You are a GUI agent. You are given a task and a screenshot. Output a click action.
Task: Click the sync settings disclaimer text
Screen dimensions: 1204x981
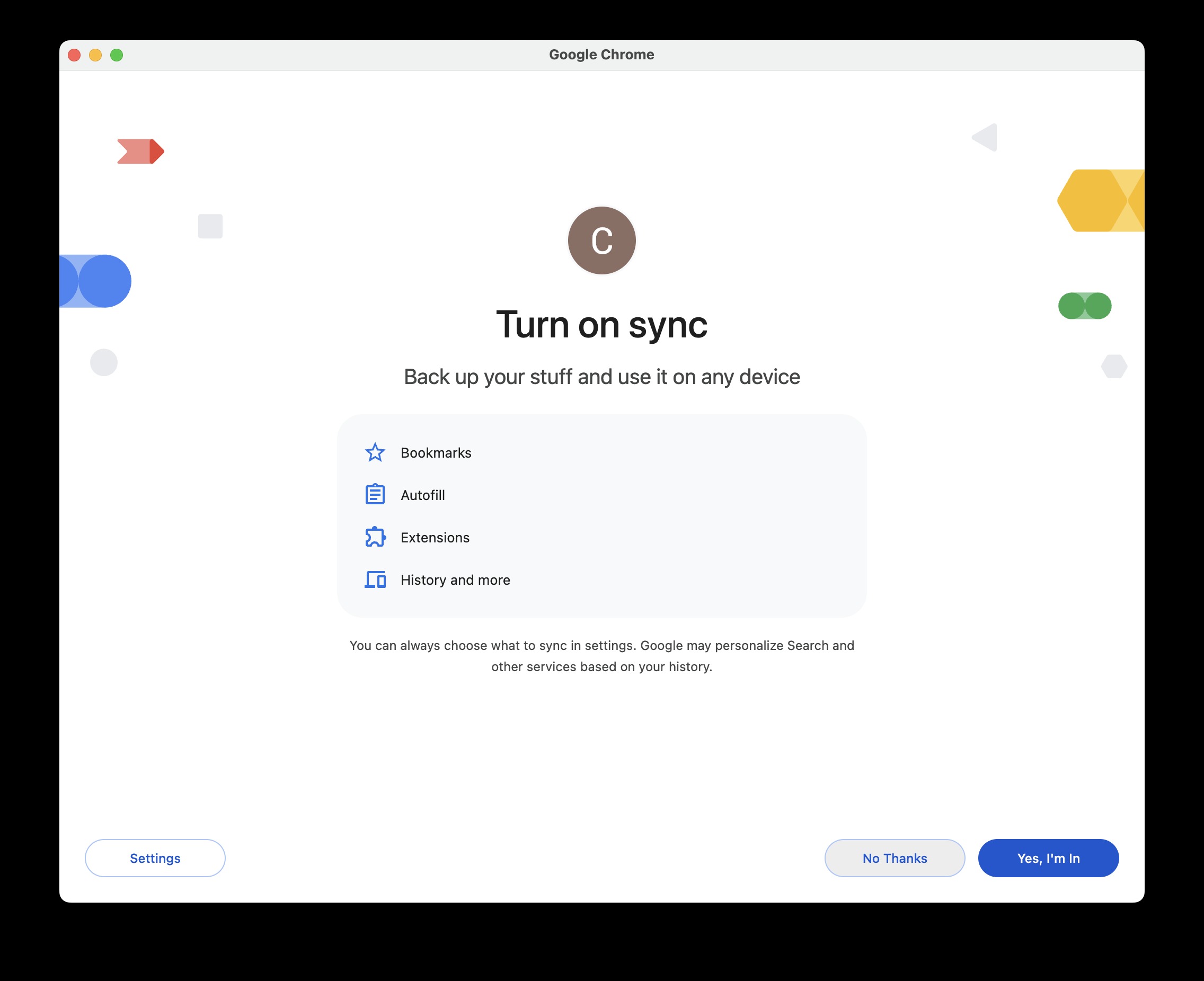(x=601, y=656)
